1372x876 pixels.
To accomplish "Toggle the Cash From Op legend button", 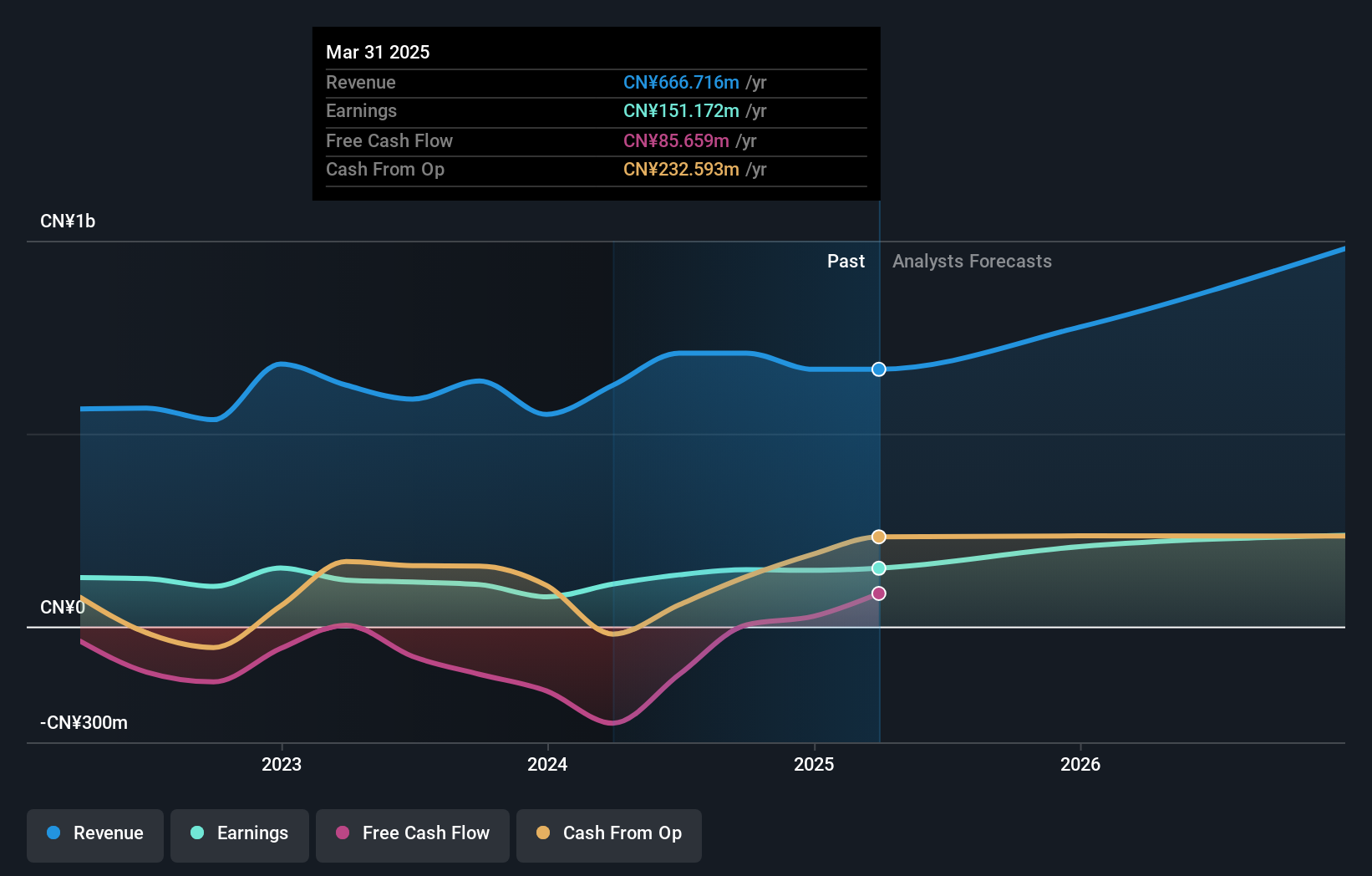I will pyautogui.click(x=609, y=835).
